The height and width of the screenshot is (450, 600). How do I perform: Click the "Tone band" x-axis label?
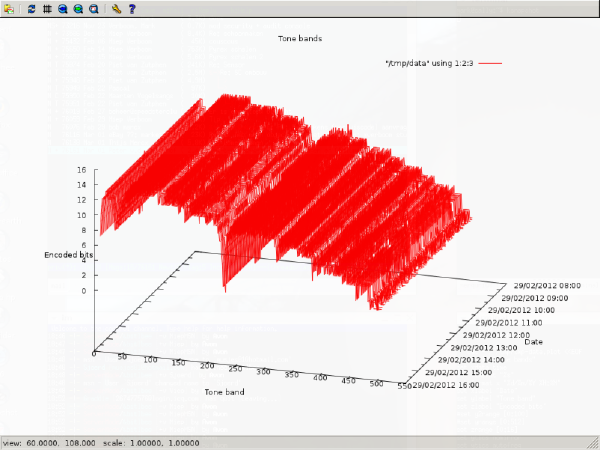point(224,392)
